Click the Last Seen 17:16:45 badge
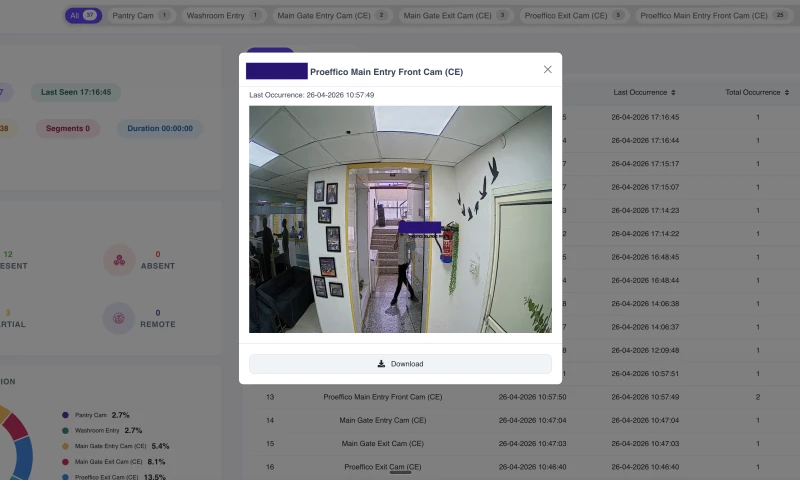The height and width of the screenshot is (480, 800). click(x=76, y=92)
